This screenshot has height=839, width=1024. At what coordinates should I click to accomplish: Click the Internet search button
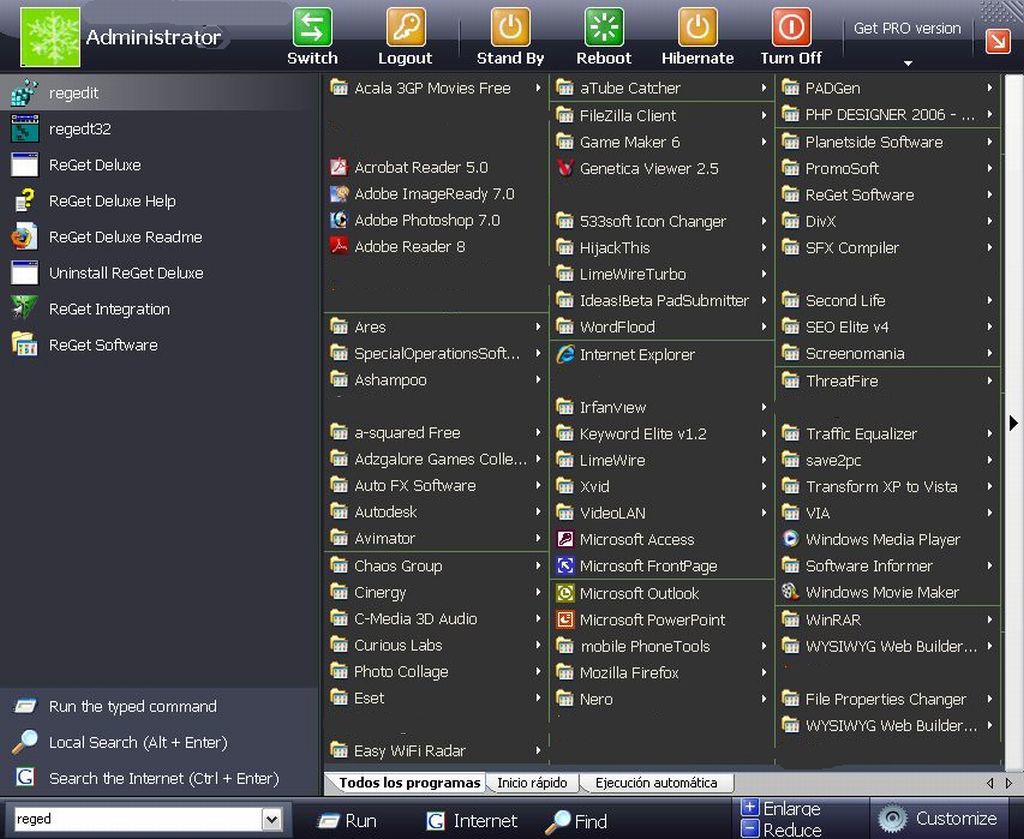pyautogui.click(x=471, y=821)
